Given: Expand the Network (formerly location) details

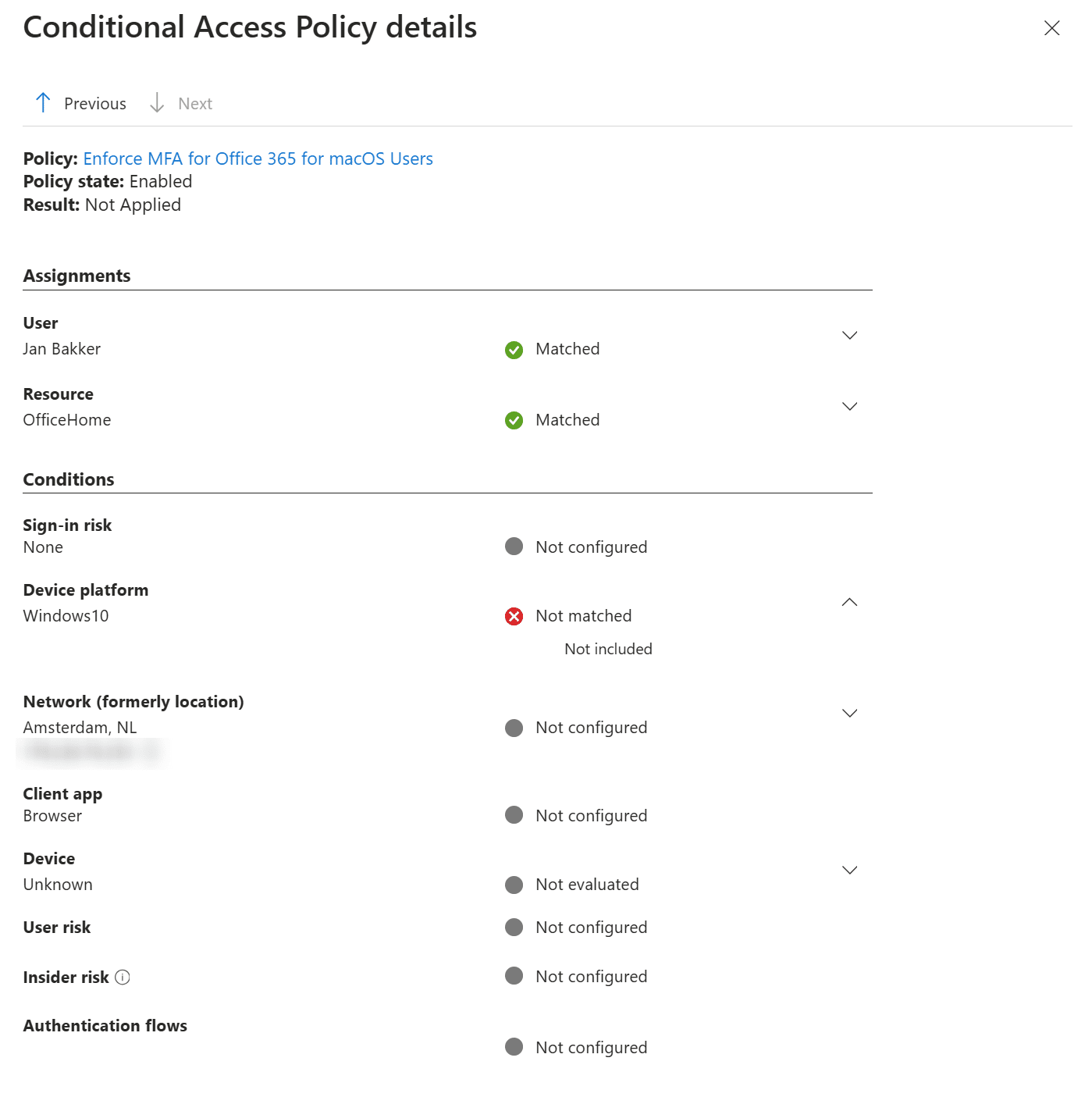Looking at the screenshot, I should click(849, 713).
